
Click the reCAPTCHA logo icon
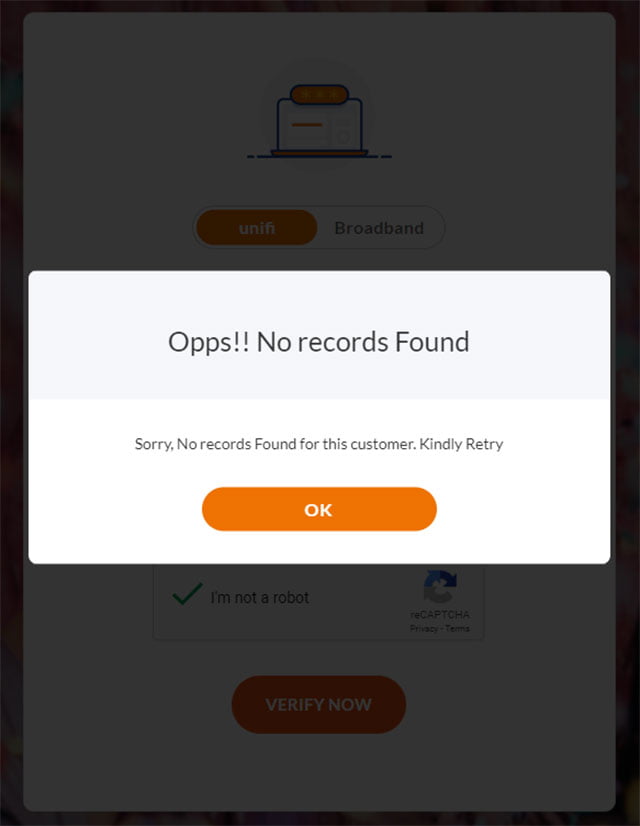pos(440,586)
